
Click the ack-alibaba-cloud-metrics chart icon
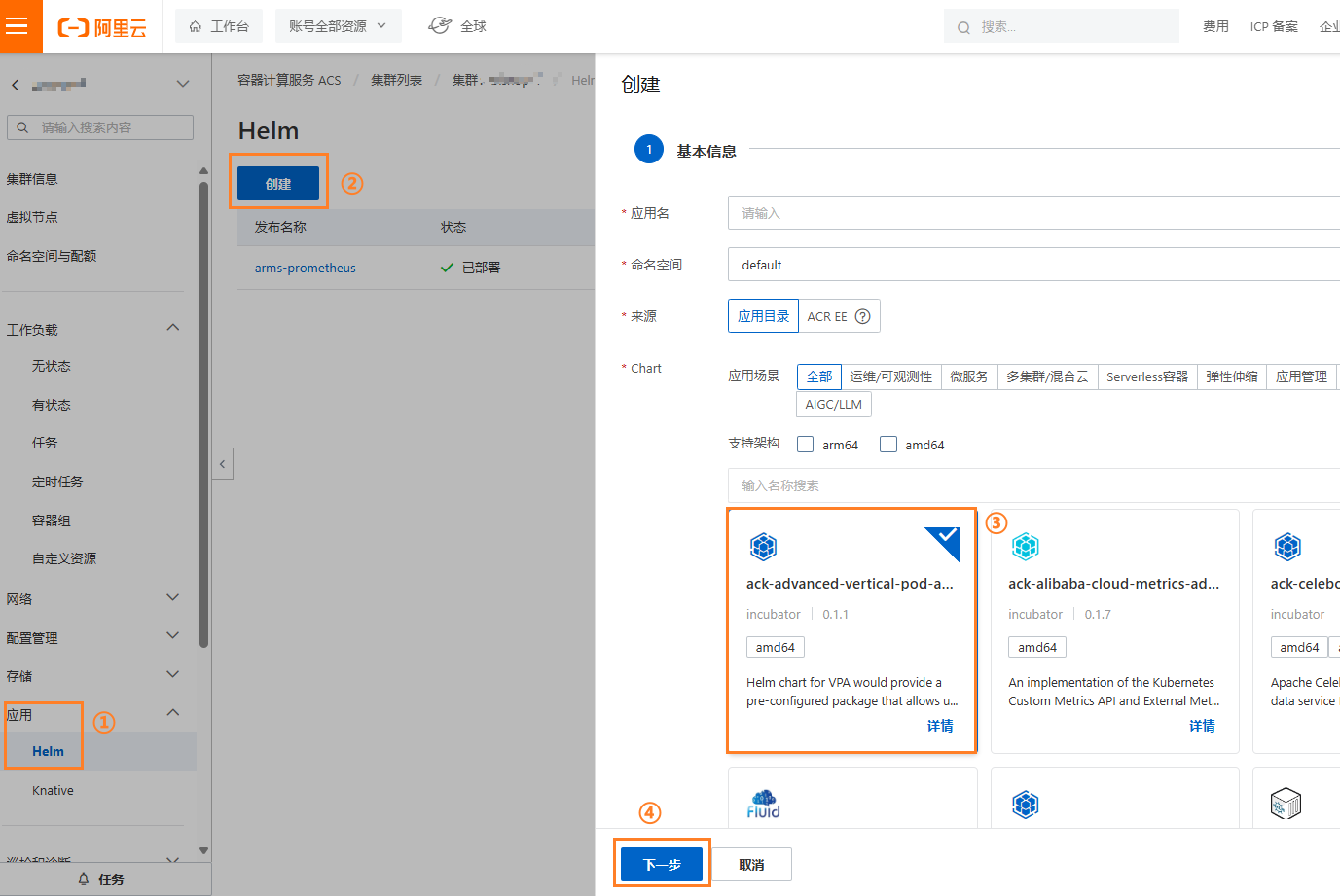(x=1026, y=547)
